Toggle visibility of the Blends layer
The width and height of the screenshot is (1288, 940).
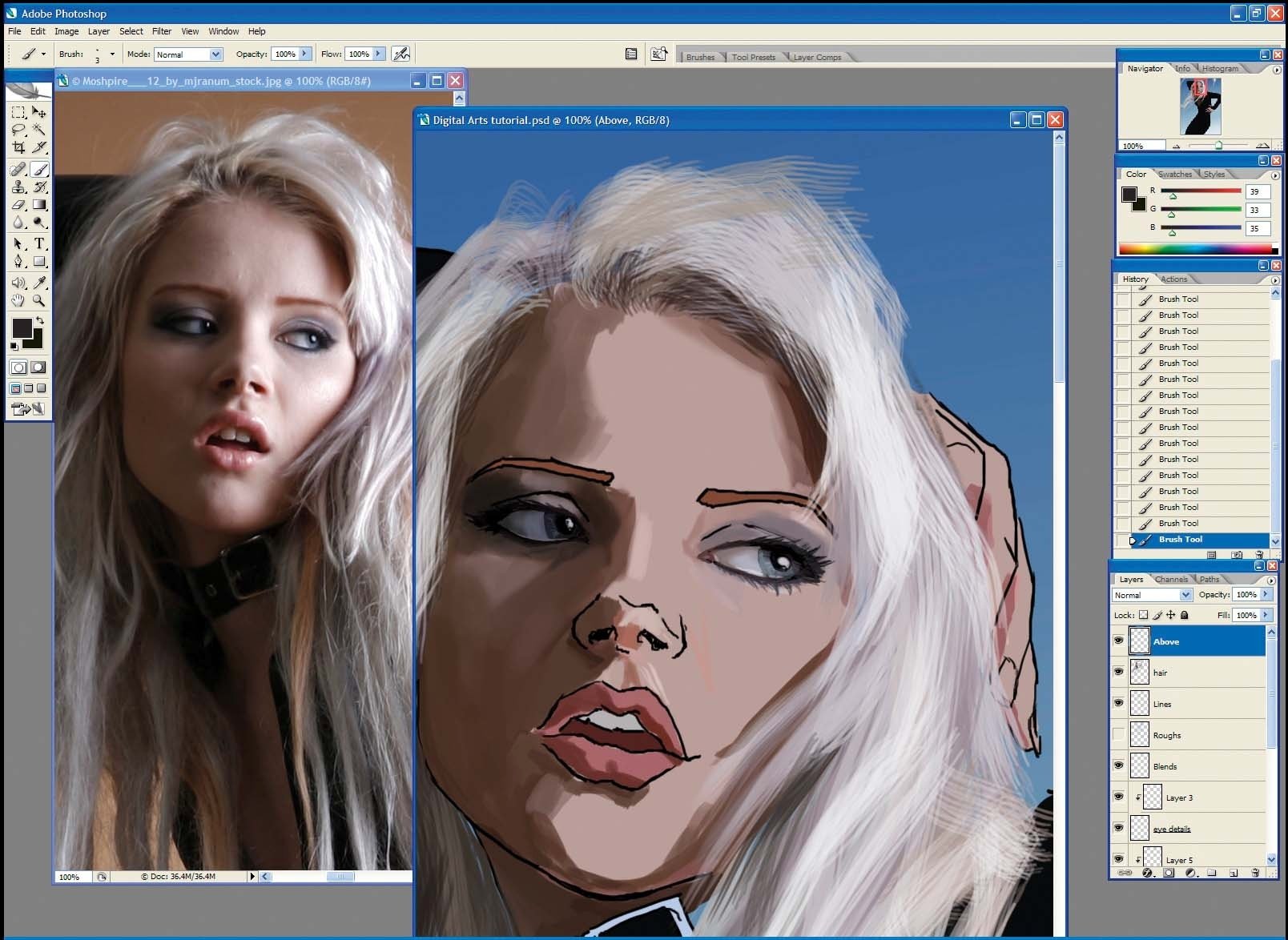[1119, 765]
